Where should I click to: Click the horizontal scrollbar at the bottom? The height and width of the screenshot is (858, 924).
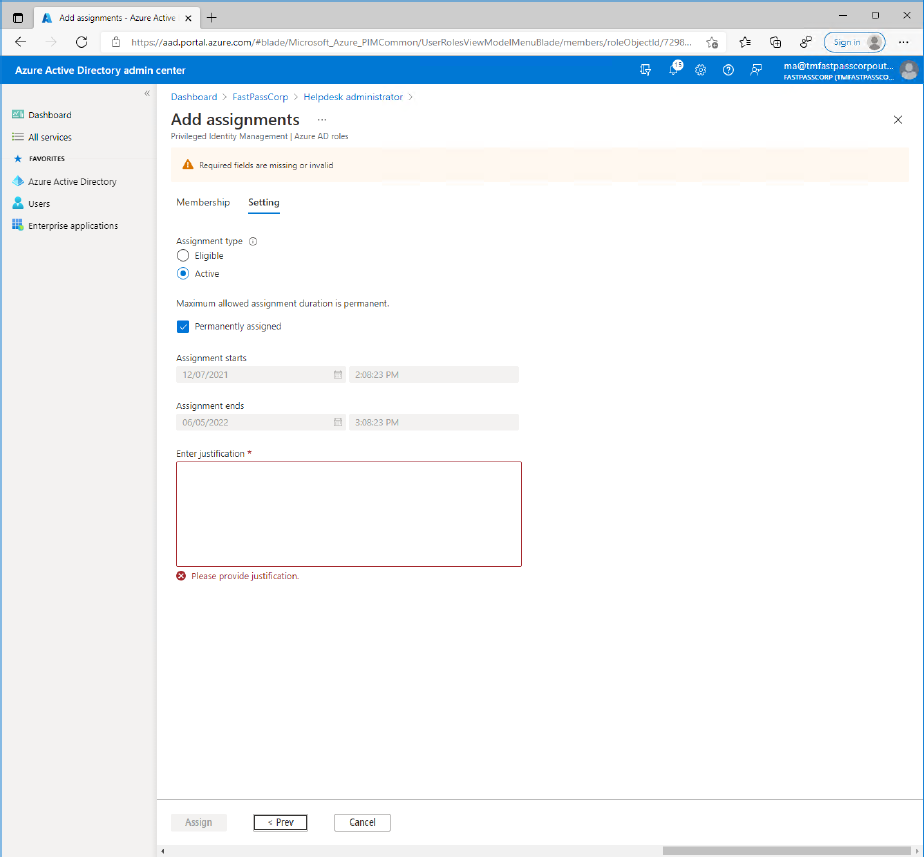[x=786, y=851]
